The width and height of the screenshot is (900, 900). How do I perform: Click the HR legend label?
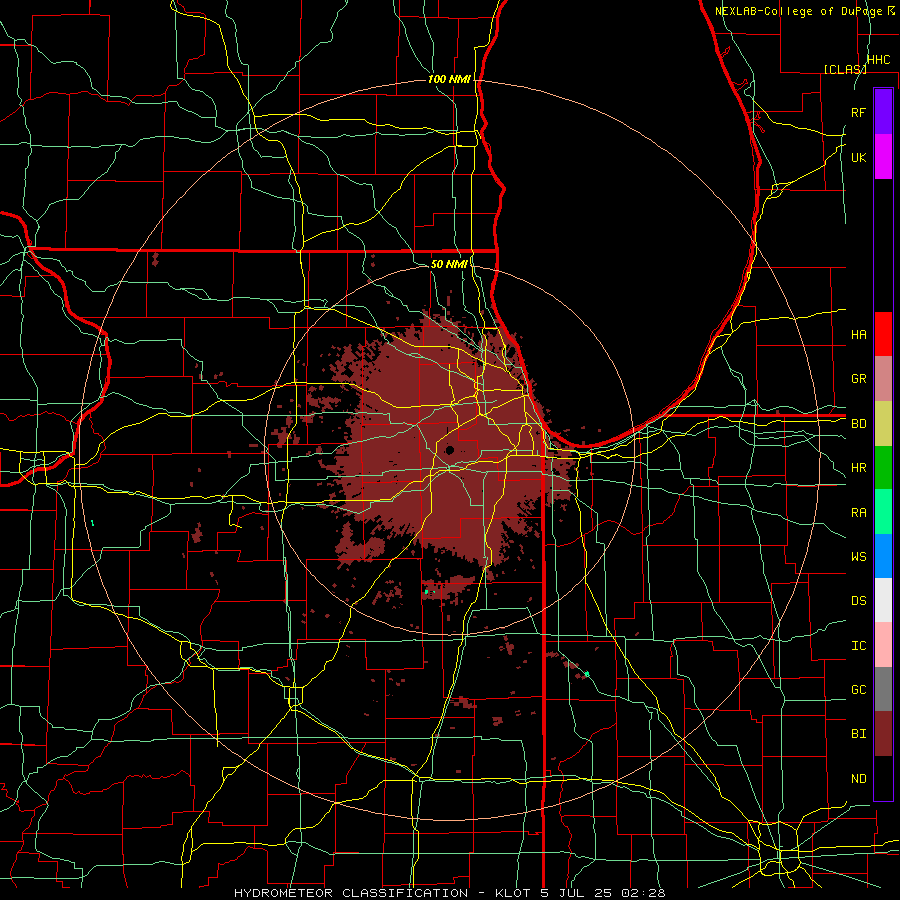(x=859, y=468)
